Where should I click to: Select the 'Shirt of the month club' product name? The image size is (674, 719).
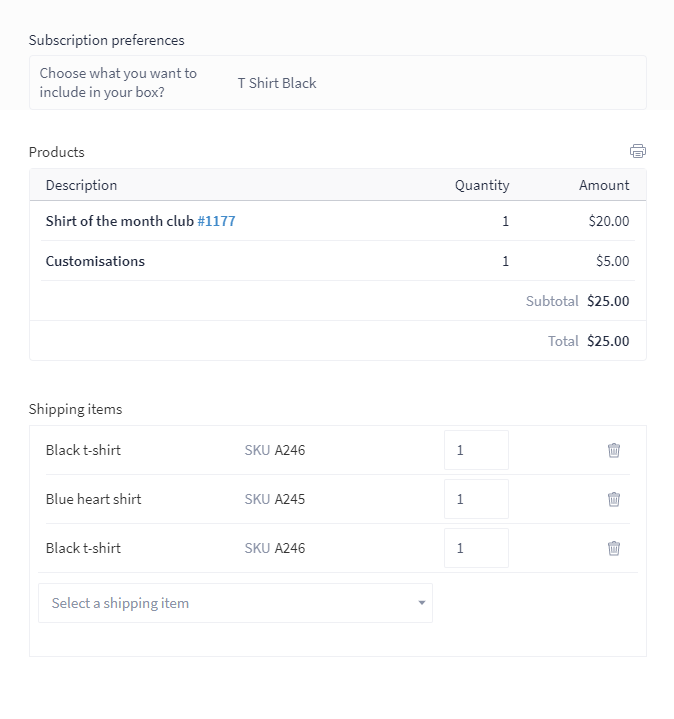(120, 221)
